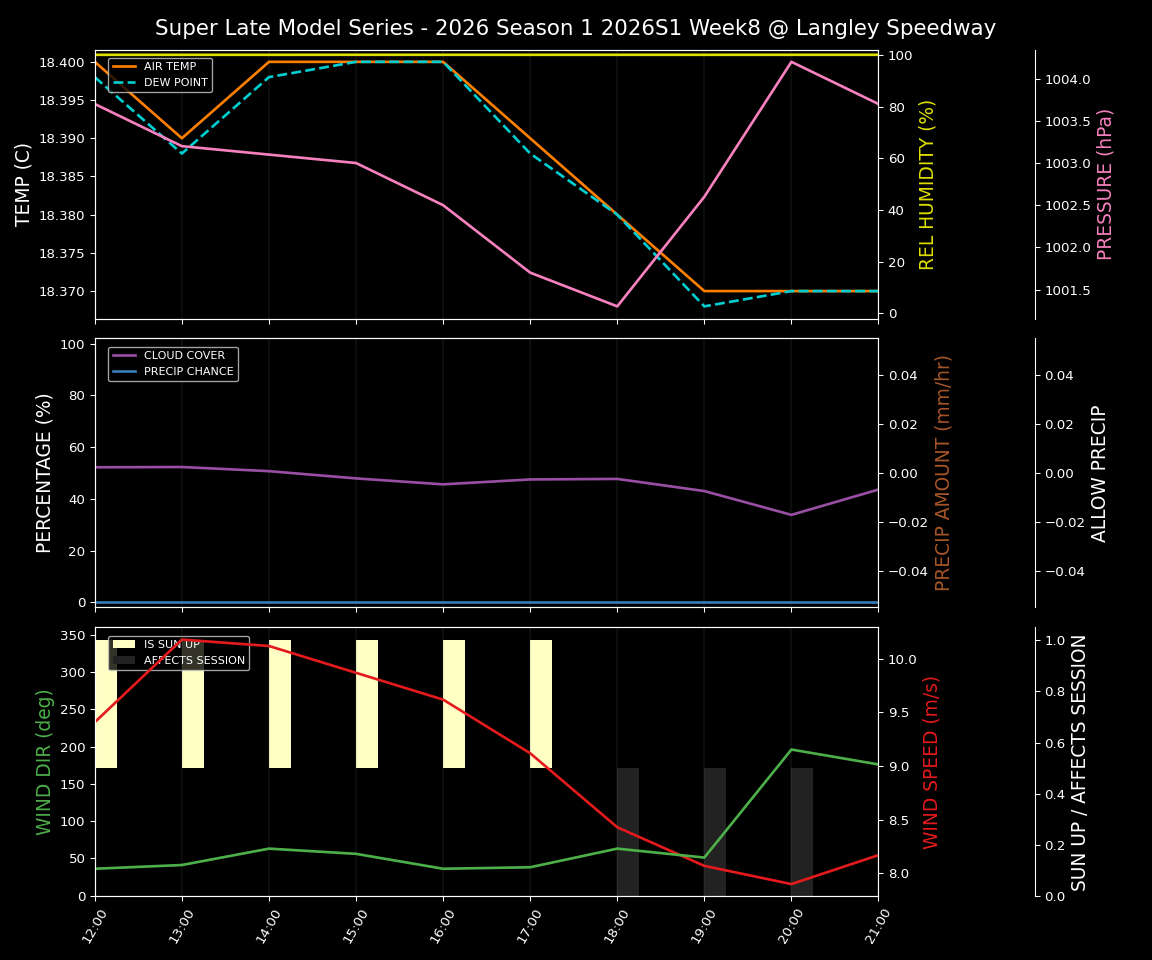The height and width of the screenshot is (960, 1152).
Task: Select the DEW POINT dashed legend sample
Action: 124,82
